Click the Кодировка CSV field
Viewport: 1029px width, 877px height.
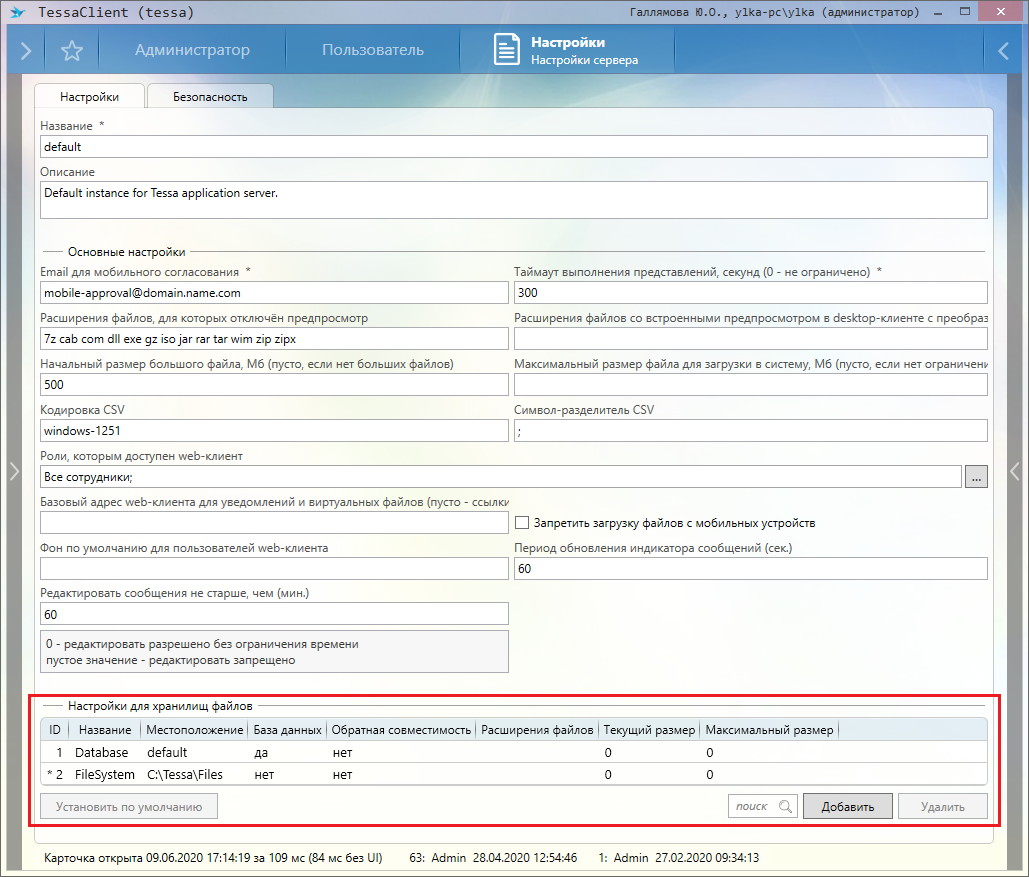(274, 431)
